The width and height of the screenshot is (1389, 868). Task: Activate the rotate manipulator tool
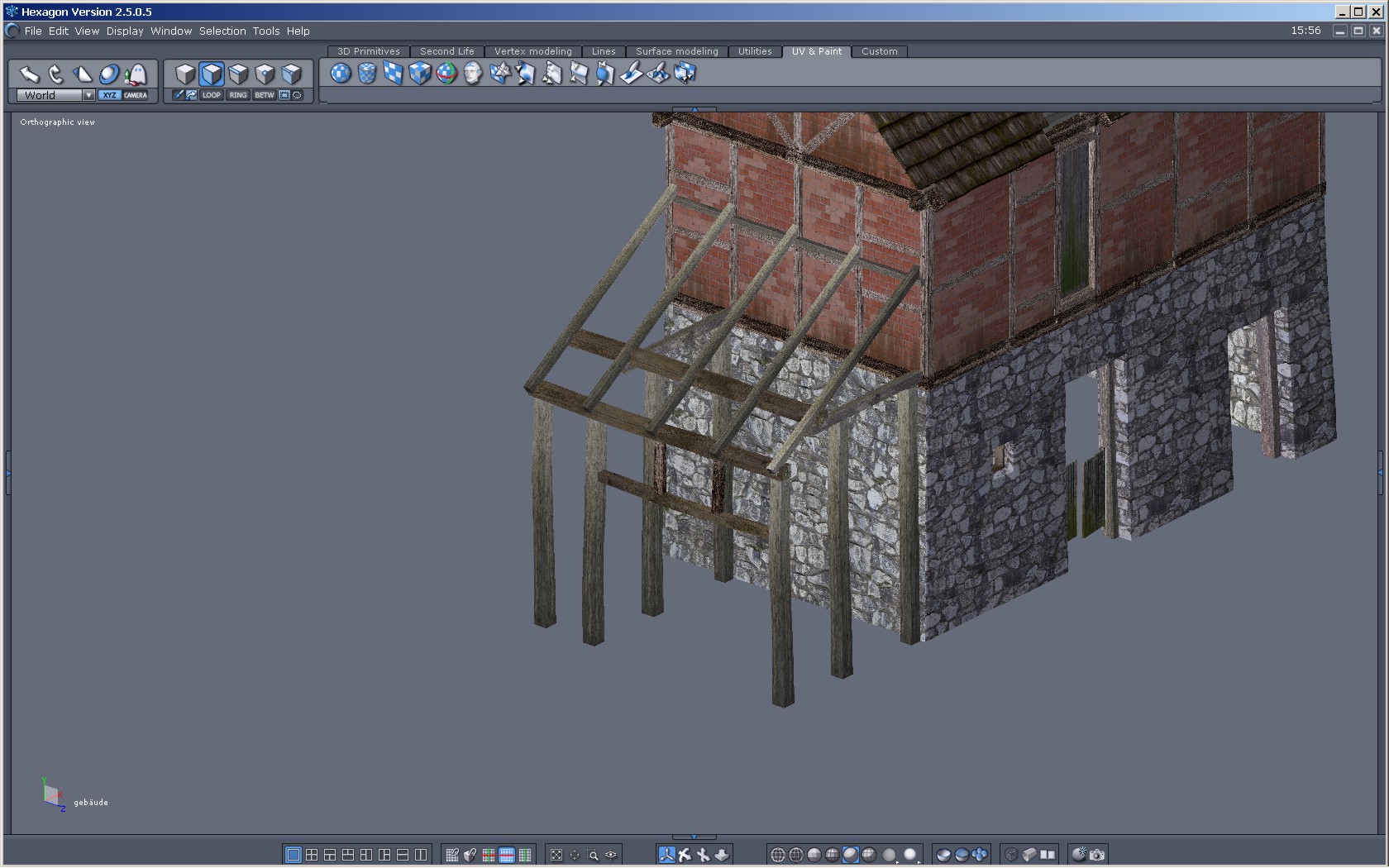point(55,74)
